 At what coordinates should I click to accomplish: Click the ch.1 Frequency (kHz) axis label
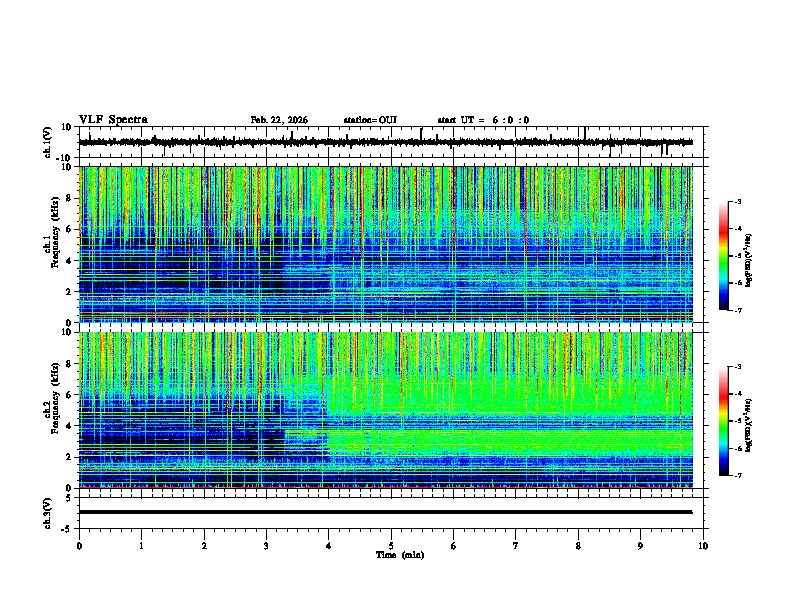[x=55, y=233]
